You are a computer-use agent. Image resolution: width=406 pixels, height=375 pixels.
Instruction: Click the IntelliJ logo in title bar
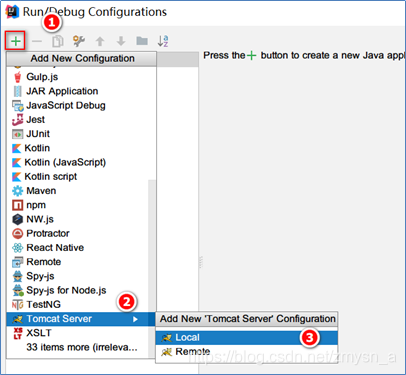coord(12,12)
